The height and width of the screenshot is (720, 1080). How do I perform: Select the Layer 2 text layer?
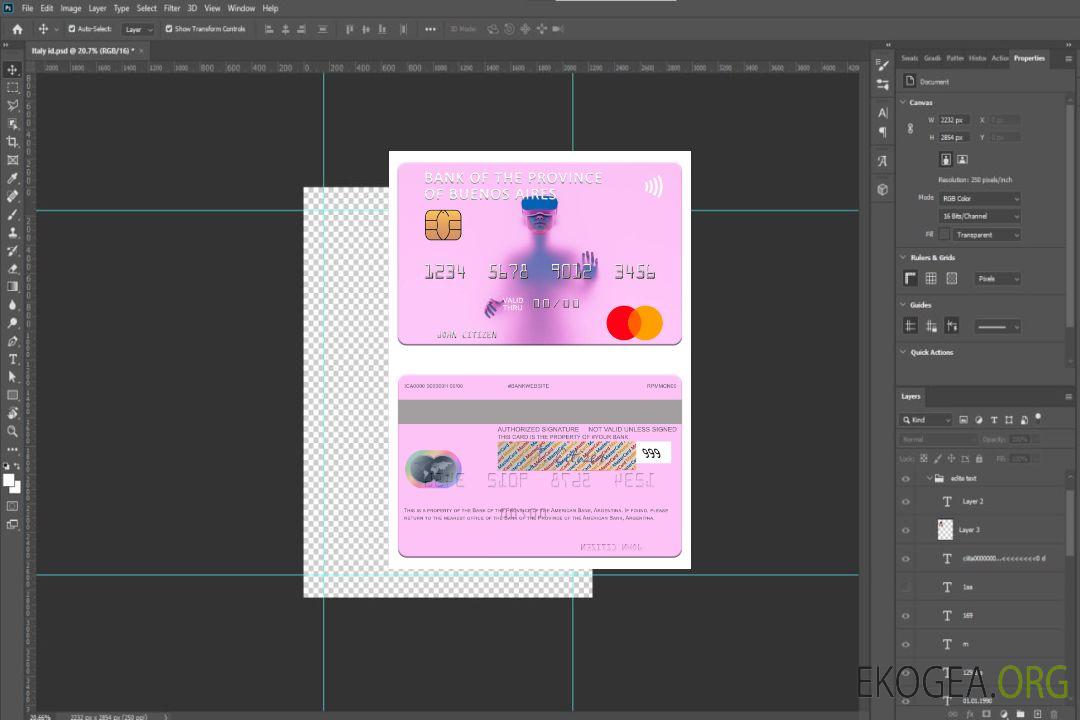(972, 502)
